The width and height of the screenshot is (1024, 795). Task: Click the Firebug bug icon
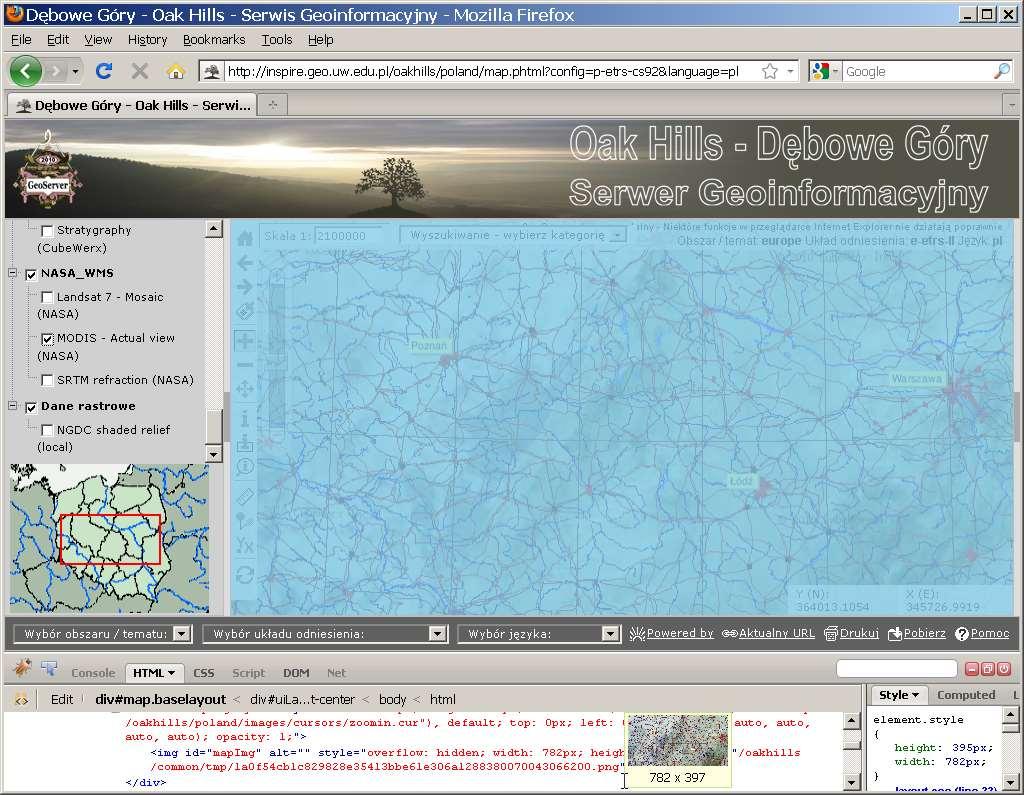click(21, 668)
